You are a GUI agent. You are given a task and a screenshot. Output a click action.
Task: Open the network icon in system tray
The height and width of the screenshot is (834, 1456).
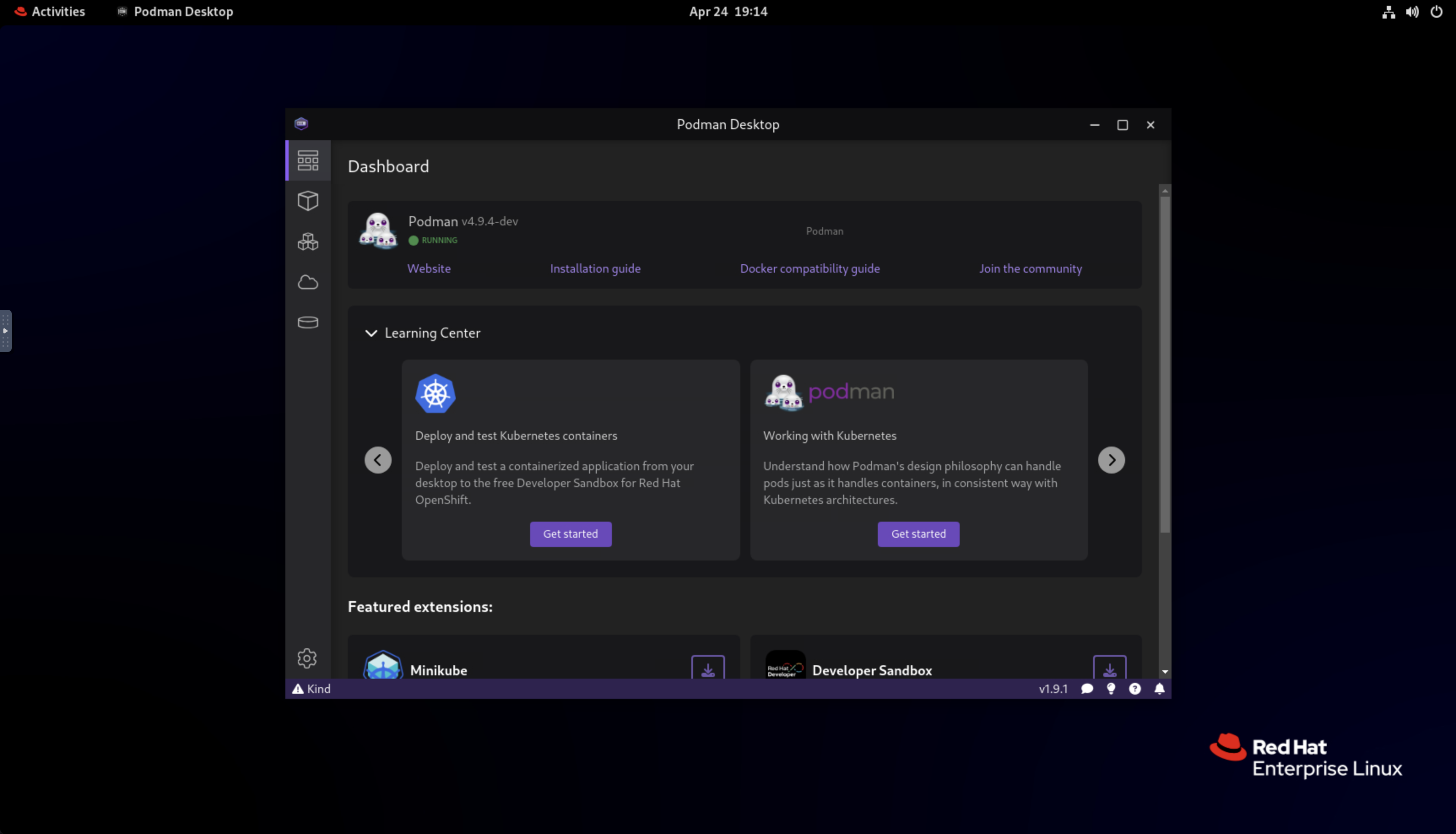pos(1388,12)
